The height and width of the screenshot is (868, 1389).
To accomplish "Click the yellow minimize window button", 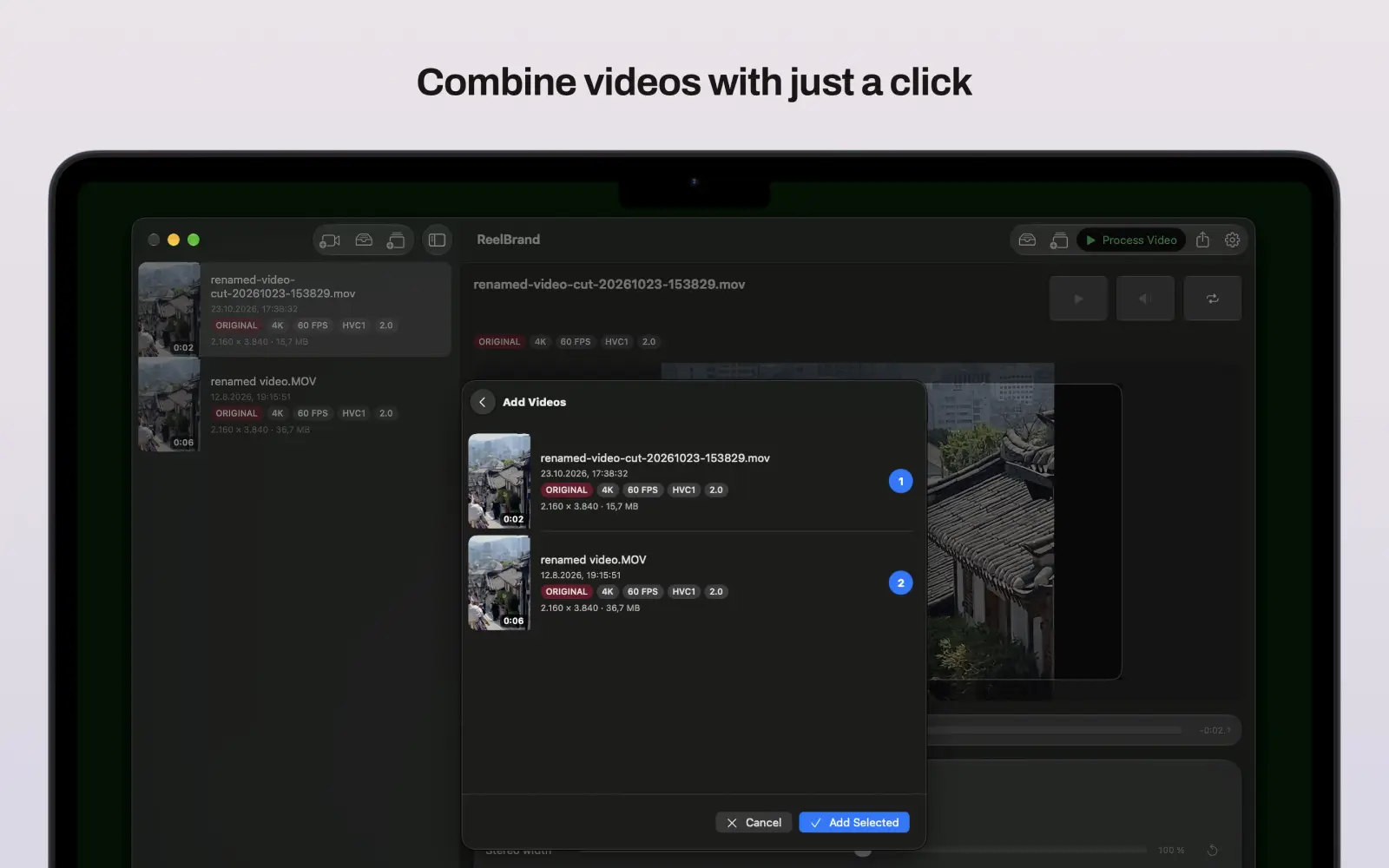I will [174, 240].
